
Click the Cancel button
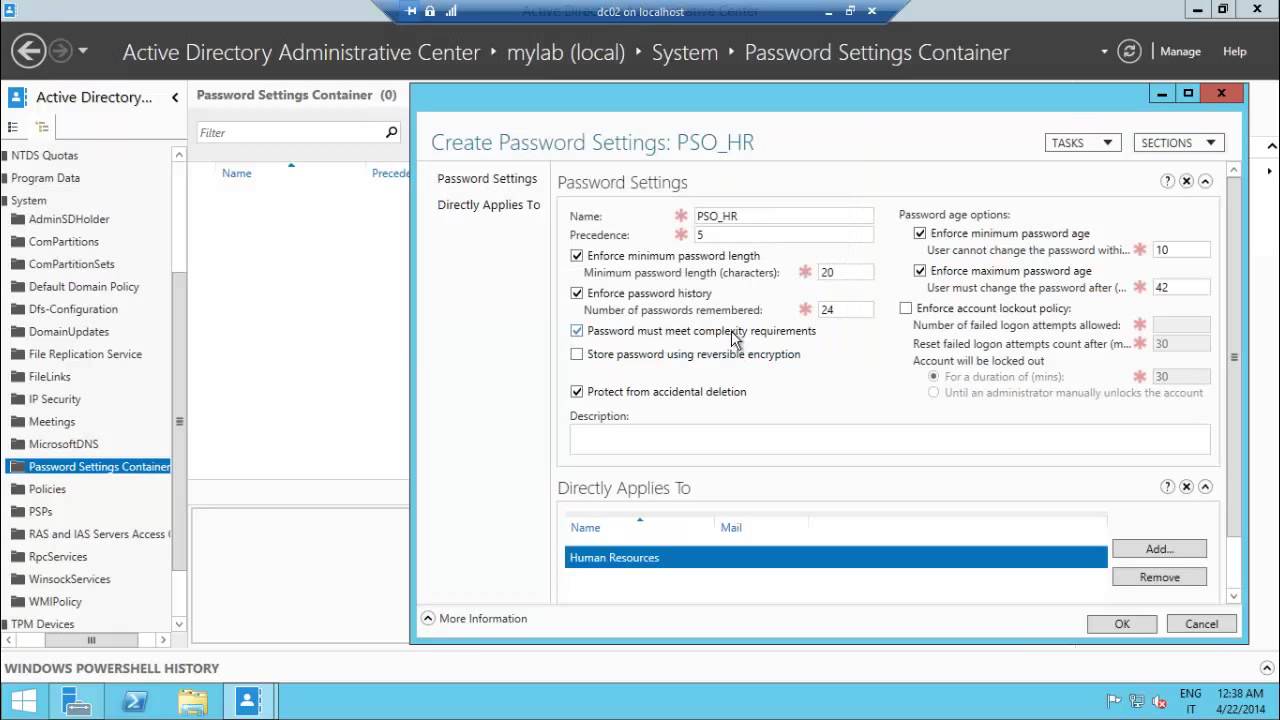(1202, 623)
